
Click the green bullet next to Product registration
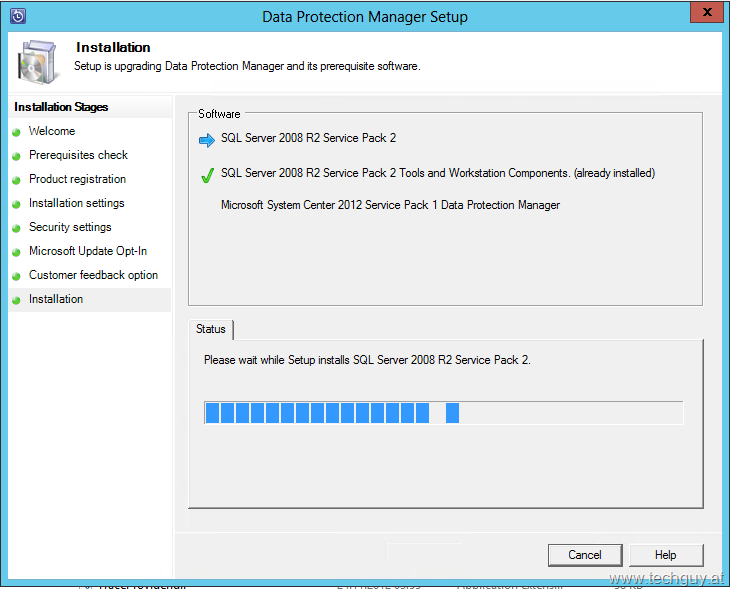16,180
